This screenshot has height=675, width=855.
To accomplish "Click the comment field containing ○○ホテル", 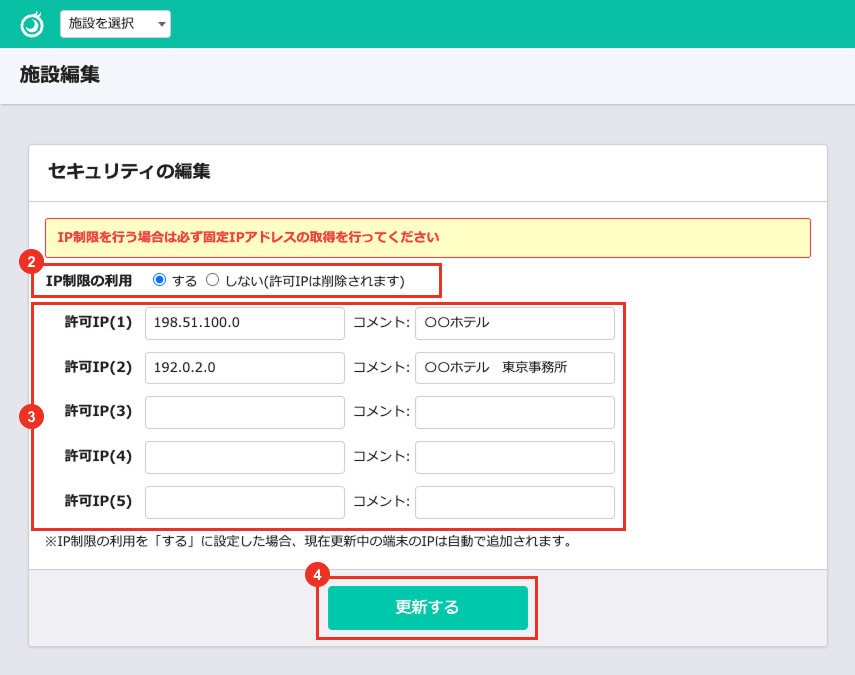I will point(514,323).
